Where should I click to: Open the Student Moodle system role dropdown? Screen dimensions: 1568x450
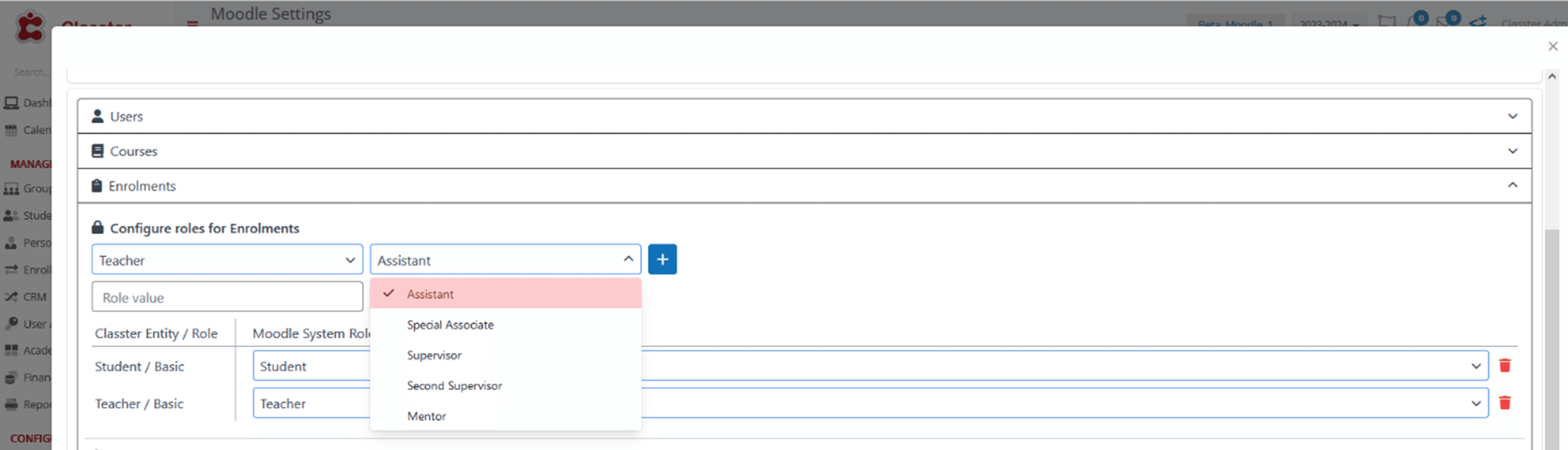[x=871, y=366]
